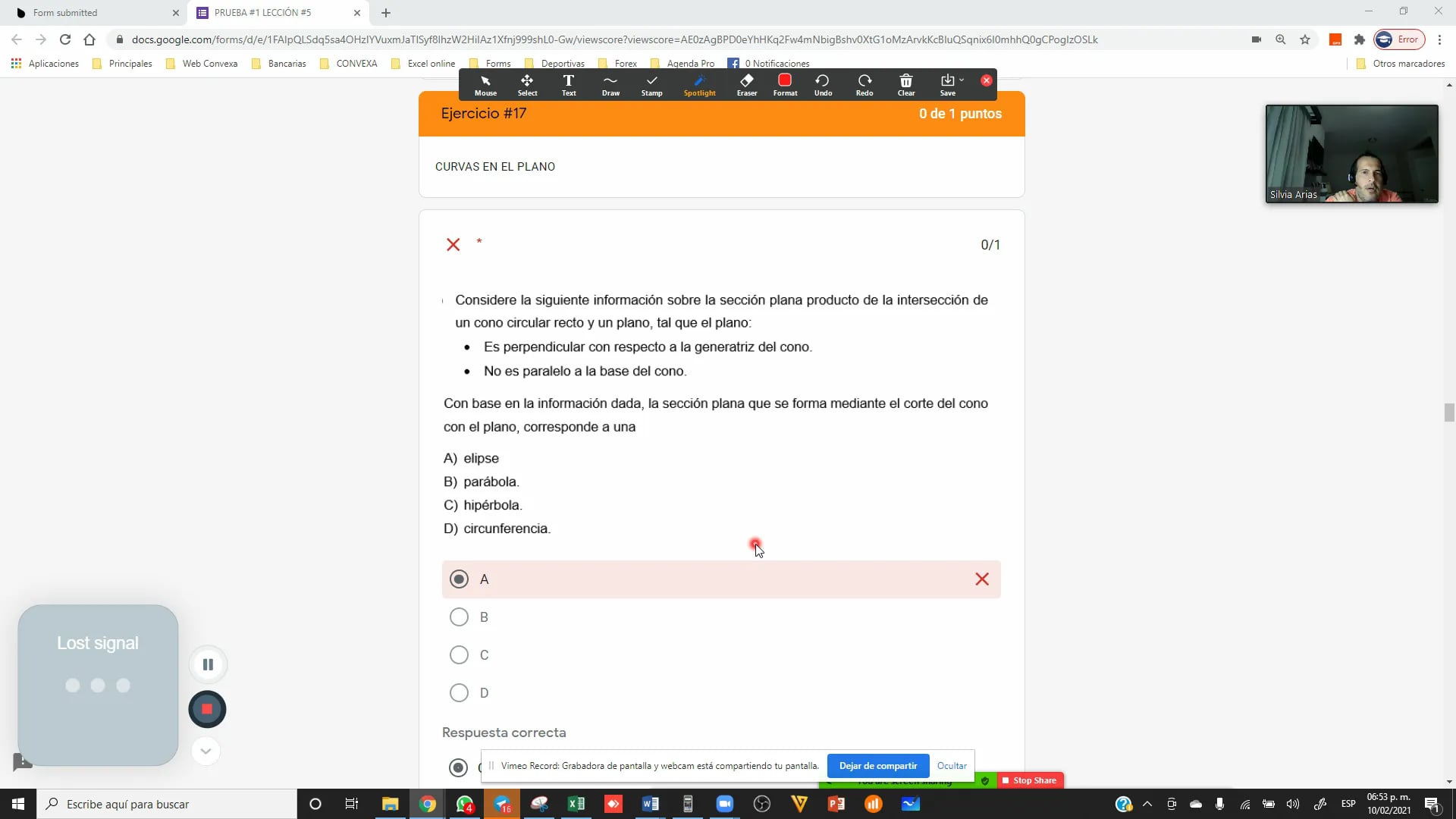Select answer option D
The width and height of the screenshot is (1456, 819).
pyautogui.click(x=459, y=692)
